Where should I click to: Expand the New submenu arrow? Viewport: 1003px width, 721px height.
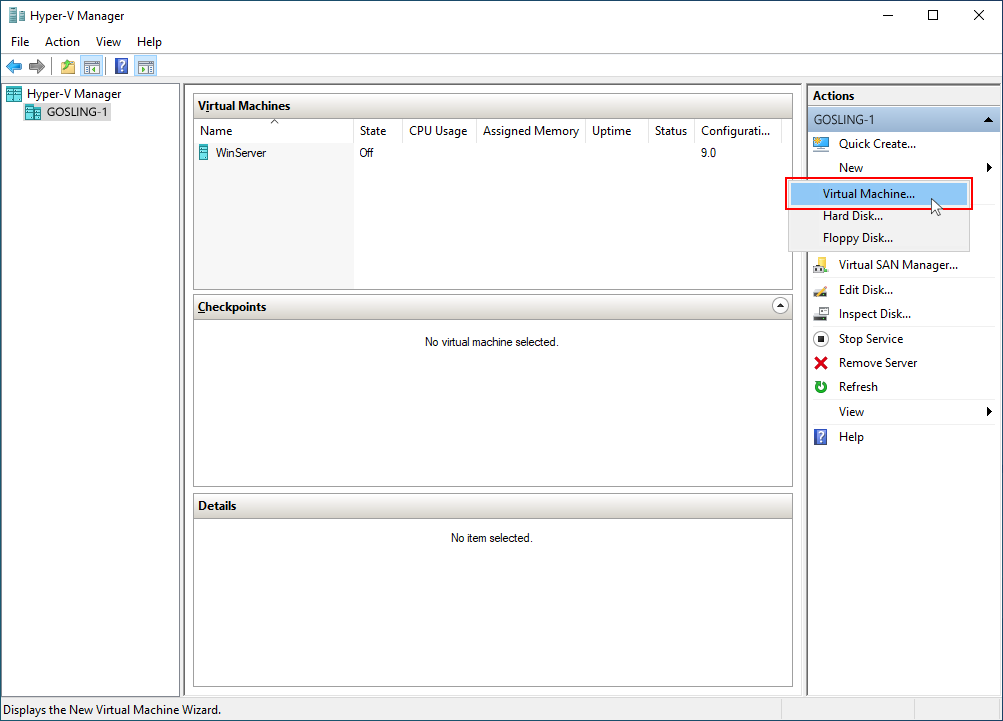[x=989, y=168]
